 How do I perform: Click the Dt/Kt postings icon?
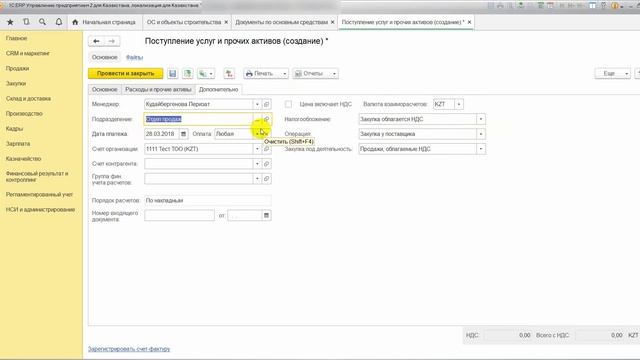(x=229, y=73)
